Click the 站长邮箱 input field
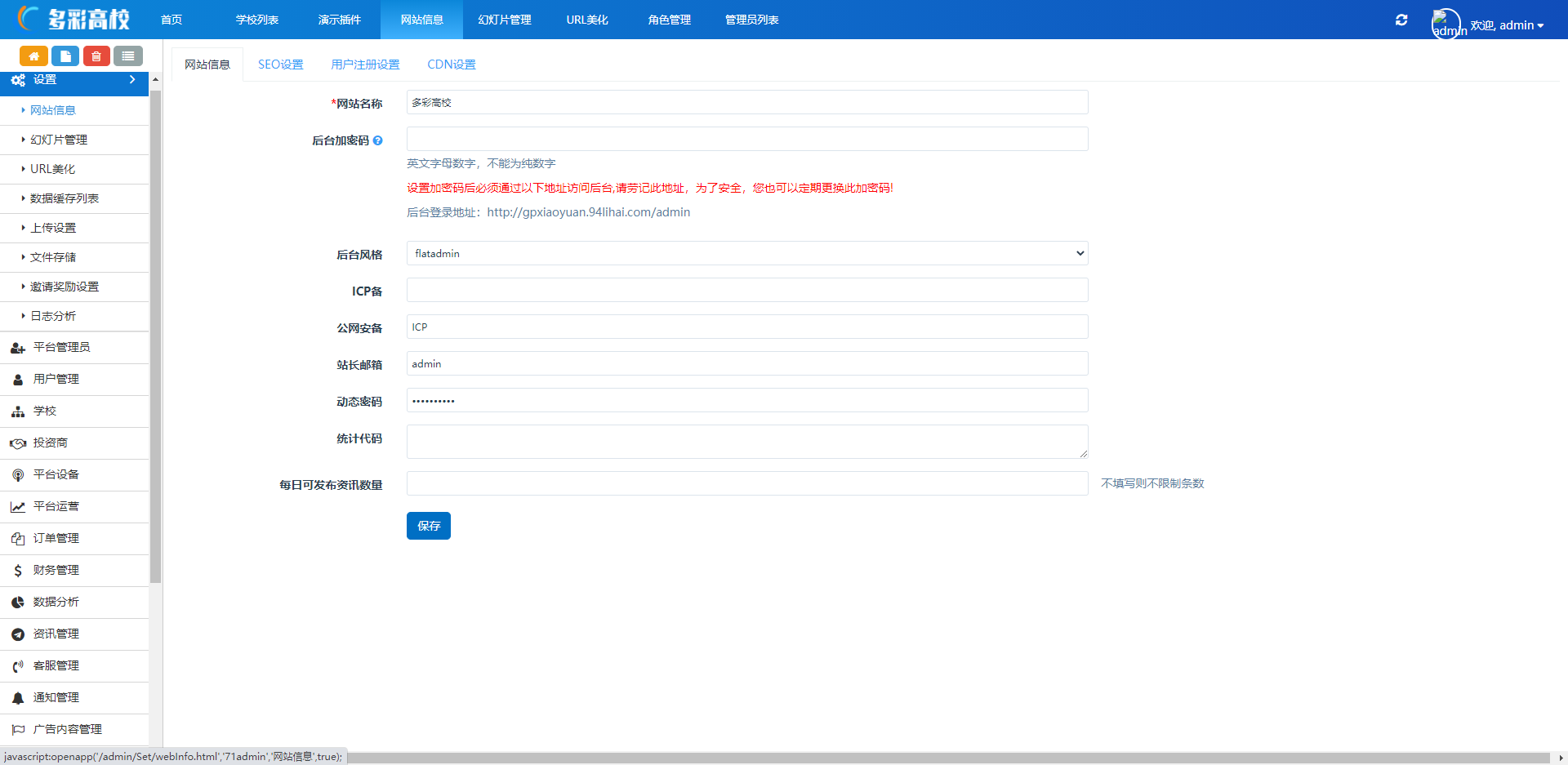This screenshot has height=765, width=1568. click(x=747, y=363)
